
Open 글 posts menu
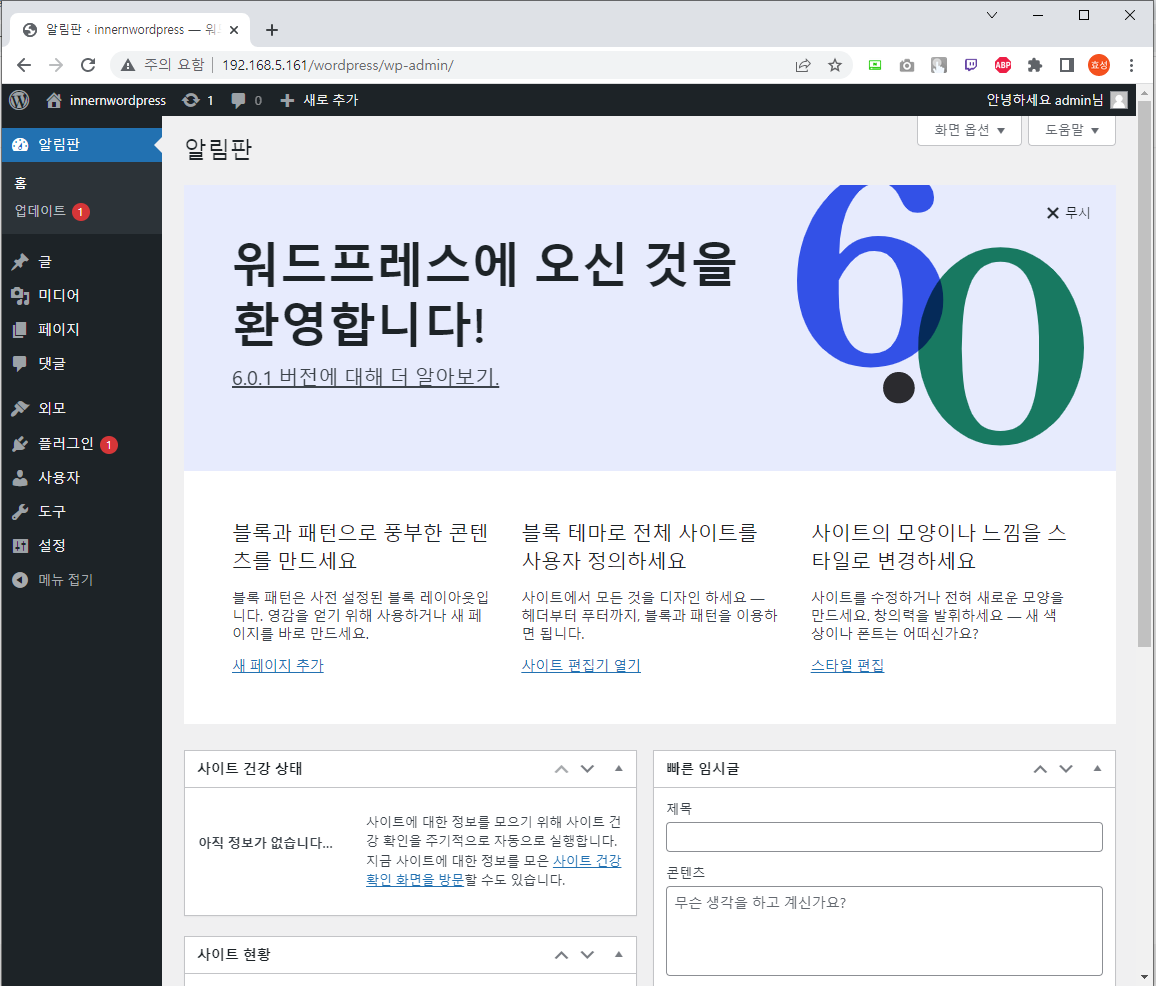coord(81,262)
